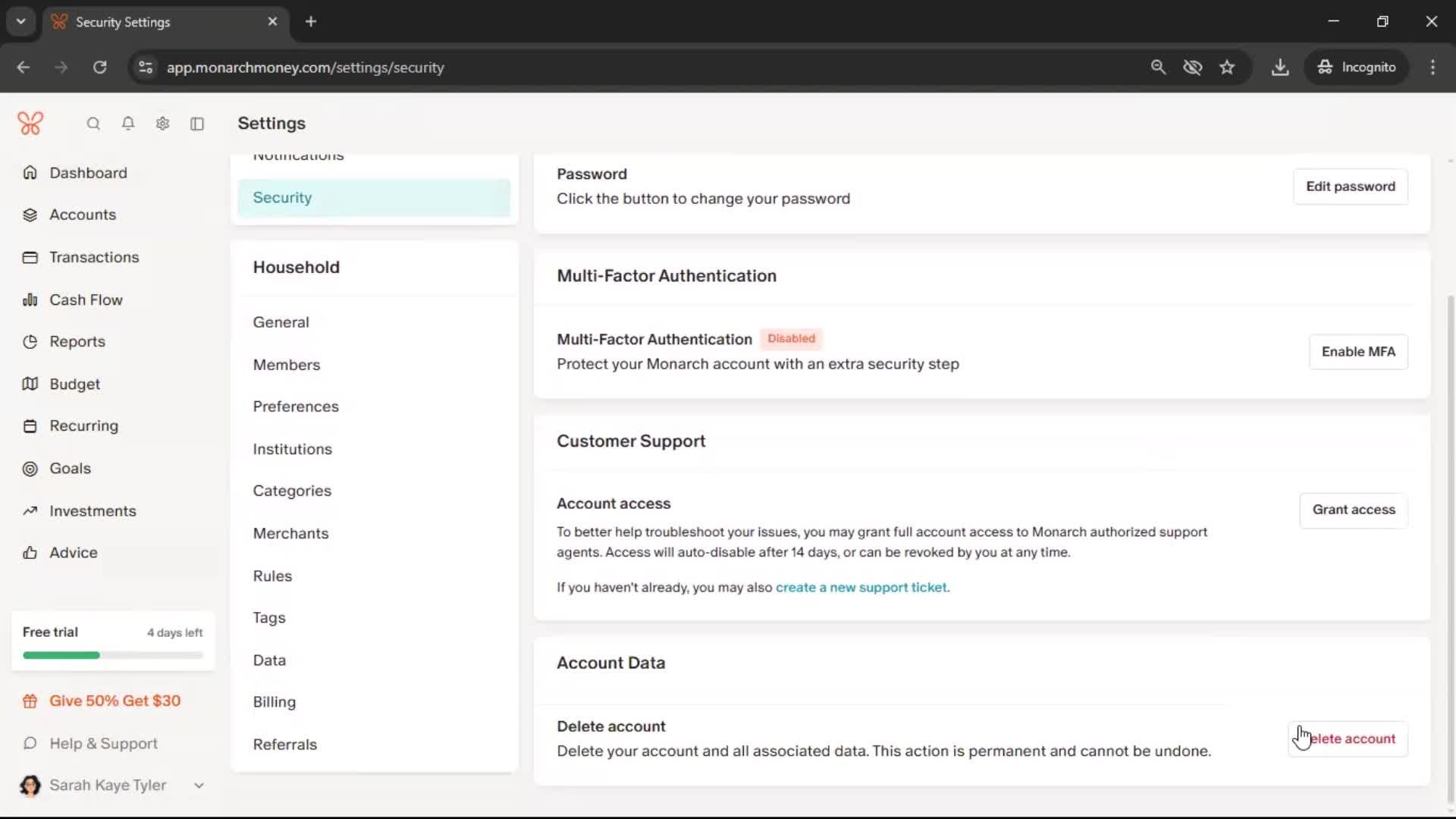Click the Give 50% Get $30 gift icon
Viewport: 1456px width, 819px height.
click(30, 701)
